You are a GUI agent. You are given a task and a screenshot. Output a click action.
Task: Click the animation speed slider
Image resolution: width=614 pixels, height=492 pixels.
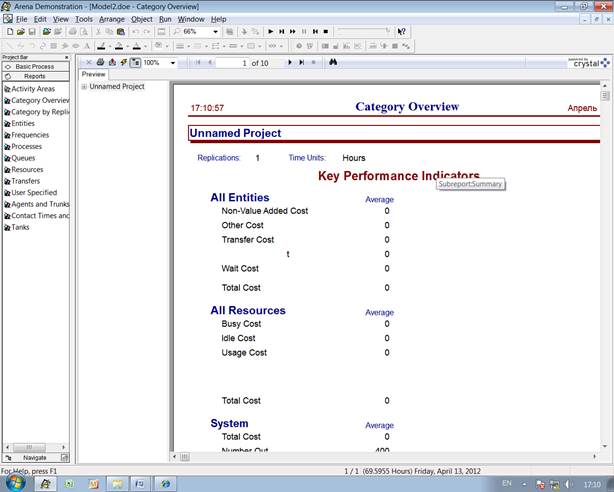coord(364,31)
